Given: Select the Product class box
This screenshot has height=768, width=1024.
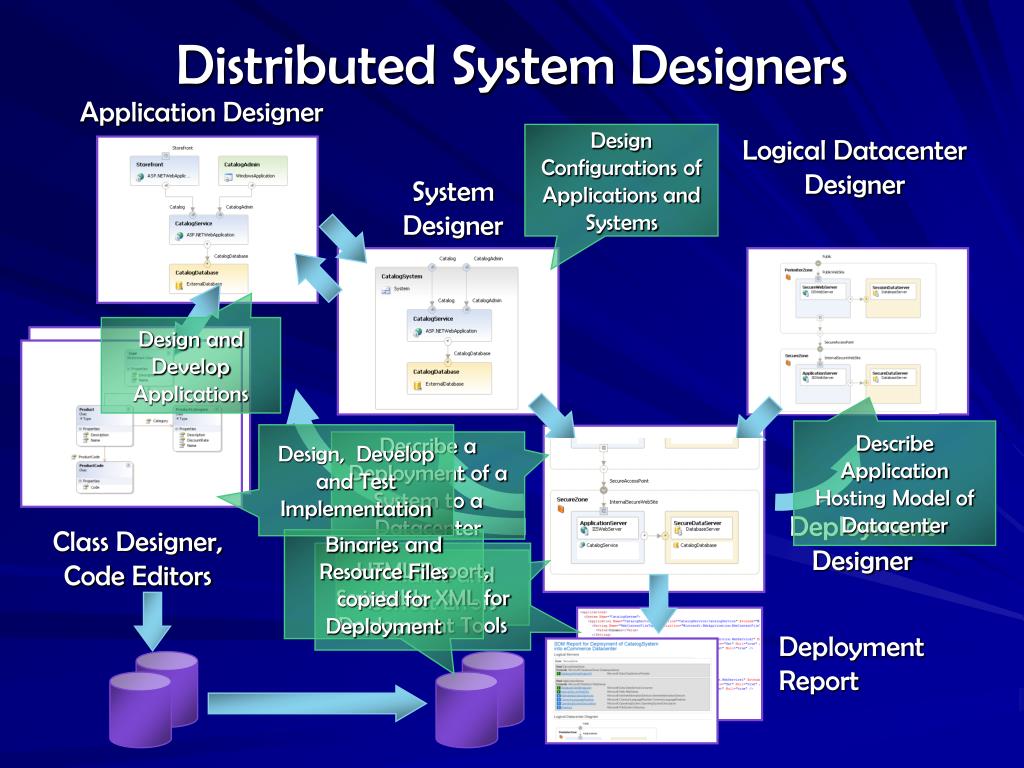Looking at the screenshot, I should [104, 426].
